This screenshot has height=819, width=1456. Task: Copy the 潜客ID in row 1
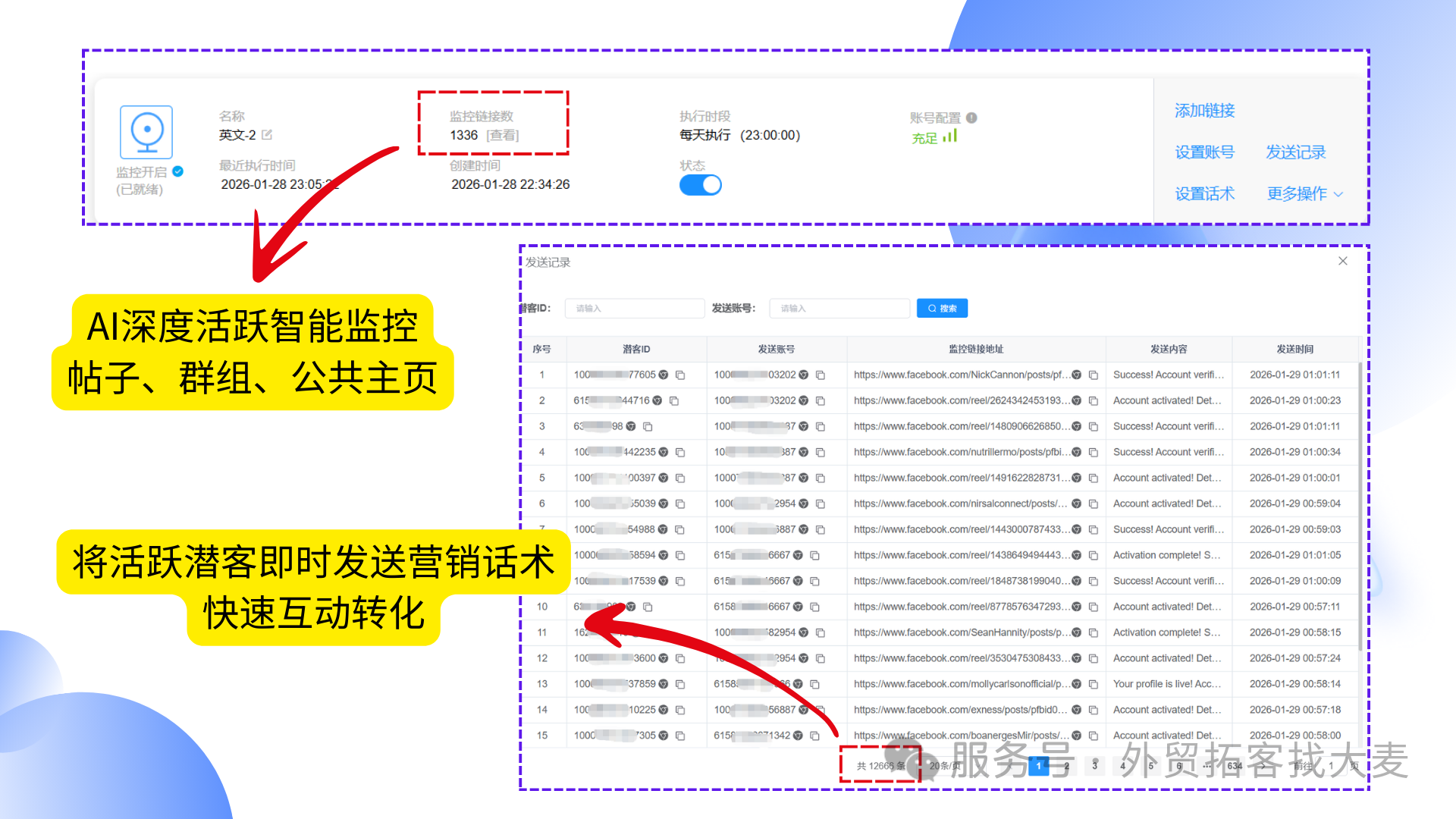point(680,375)
